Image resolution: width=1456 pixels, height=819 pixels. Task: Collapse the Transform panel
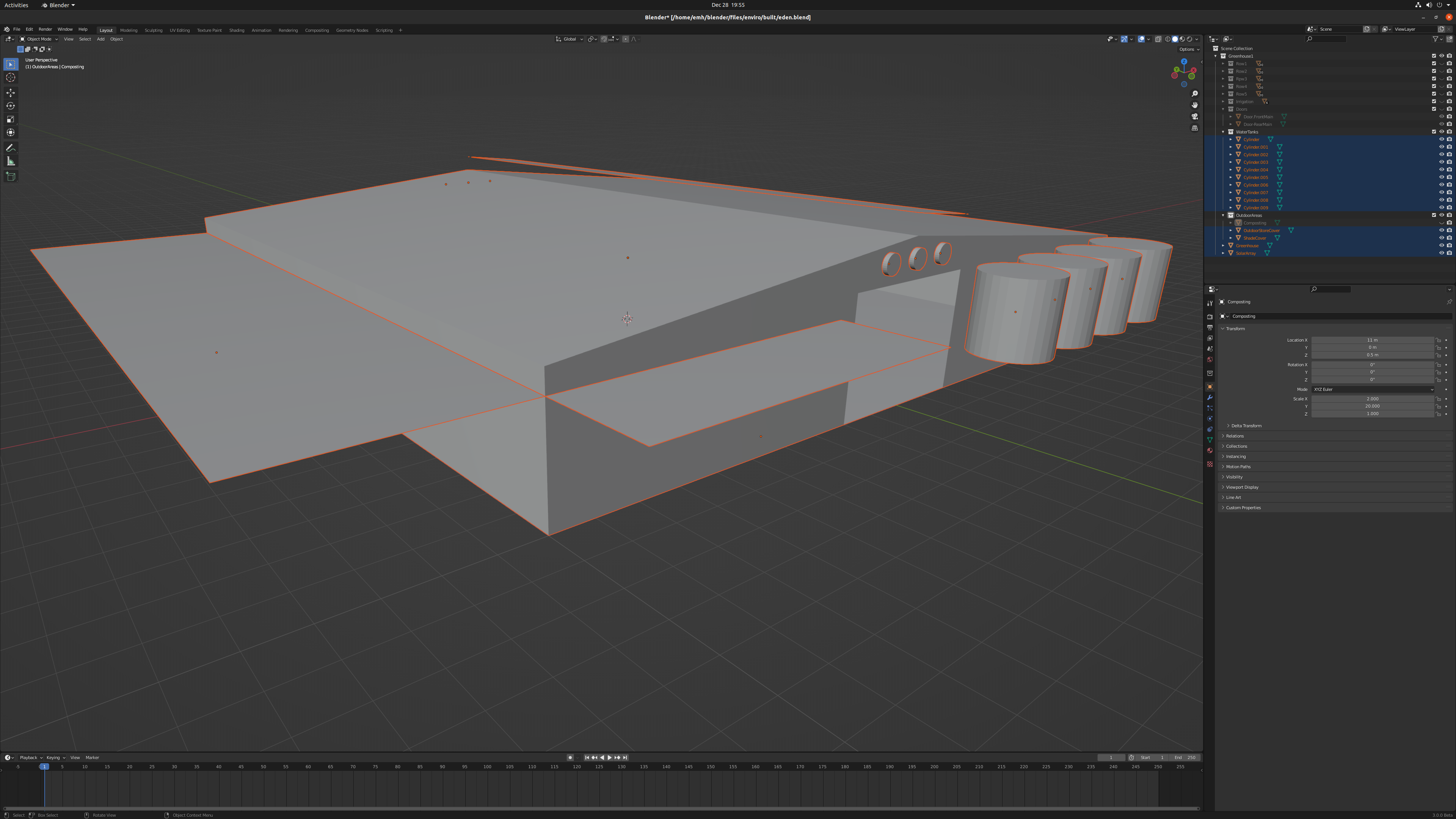1236,328
